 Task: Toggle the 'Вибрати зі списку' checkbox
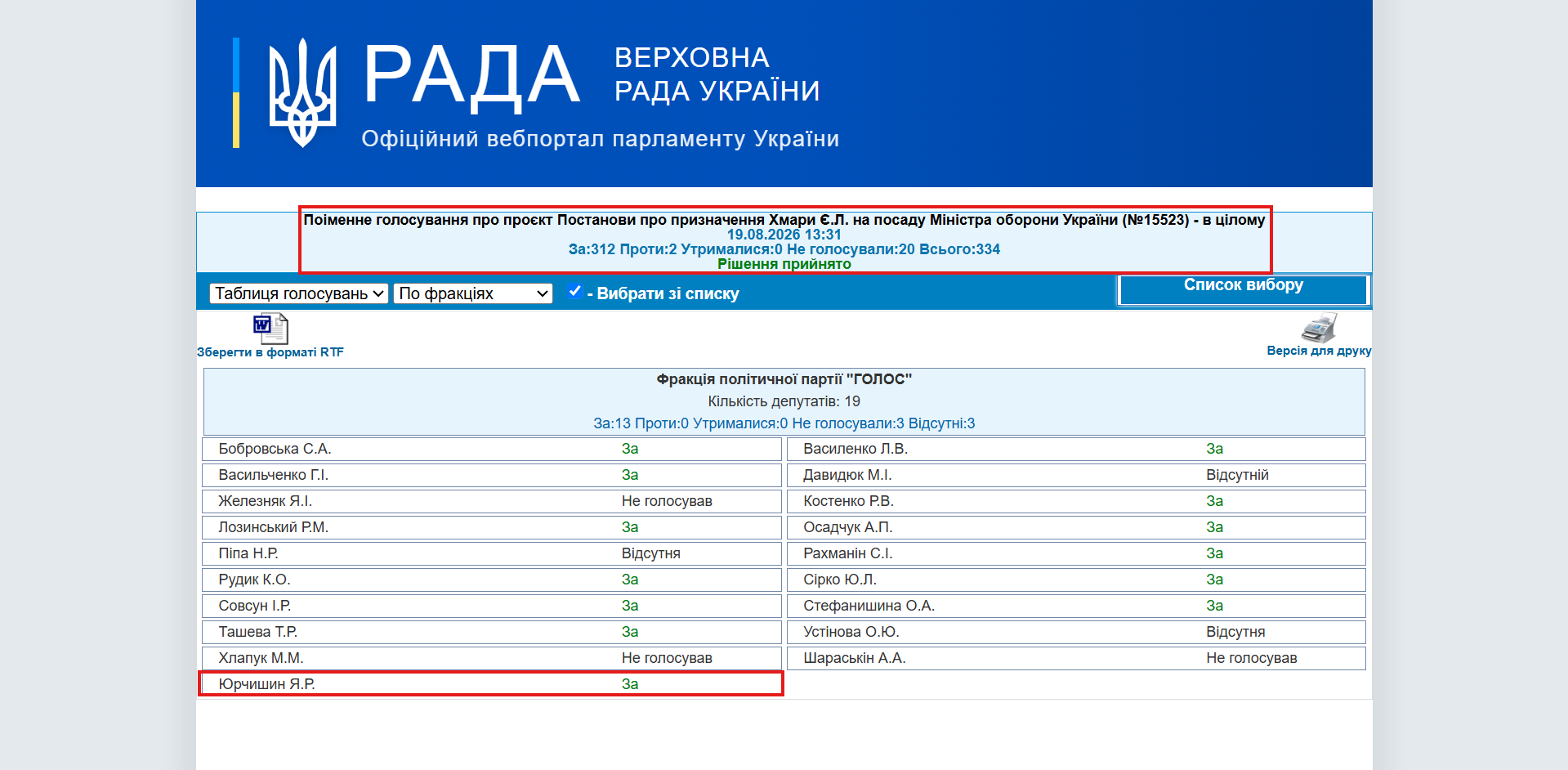(x=575, y=291)
